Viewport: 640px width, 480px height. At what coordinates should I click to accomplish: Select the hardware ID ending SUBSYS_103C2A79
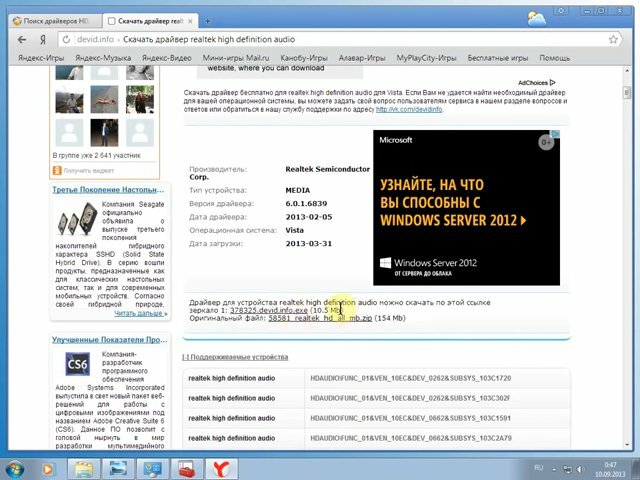(x=411, y=438)
